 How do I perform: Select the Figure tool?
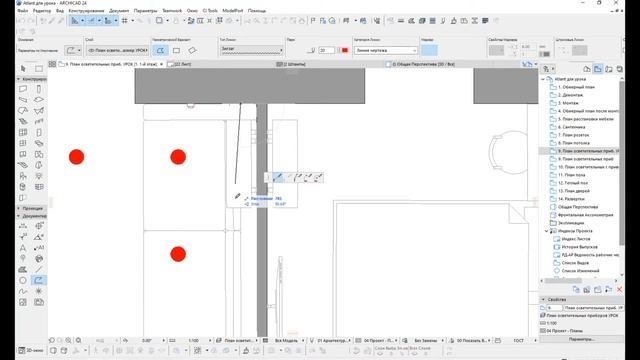click(x=23, y=302)
